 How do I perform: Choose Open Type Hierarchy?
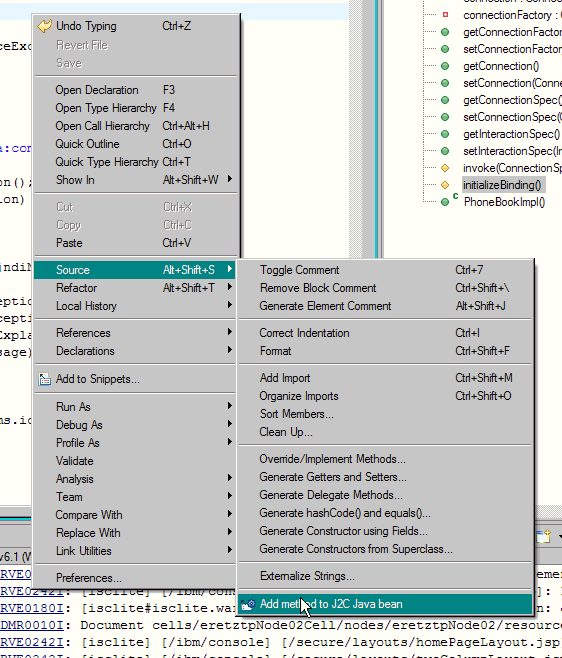[x=135, y=108]
